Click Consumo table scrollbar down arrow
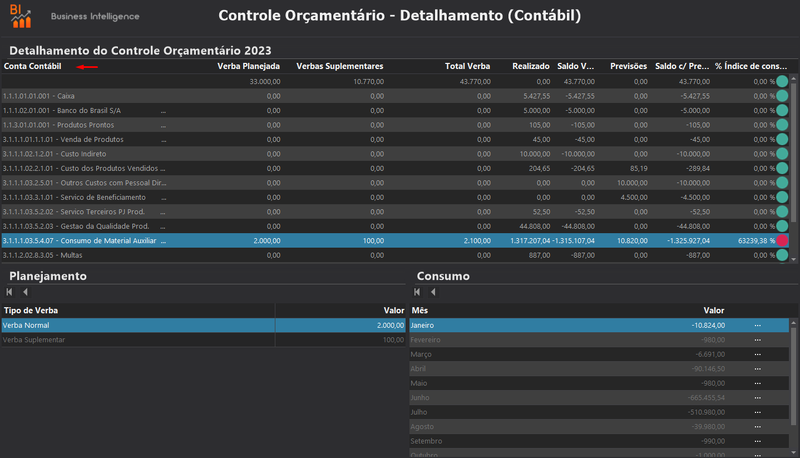 (793, 452)
